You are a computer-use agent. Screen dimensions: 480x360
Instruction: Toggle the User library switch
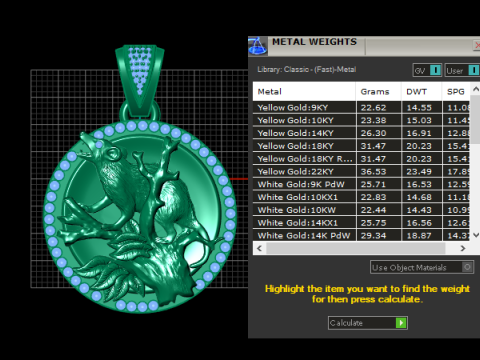[473, 70]
